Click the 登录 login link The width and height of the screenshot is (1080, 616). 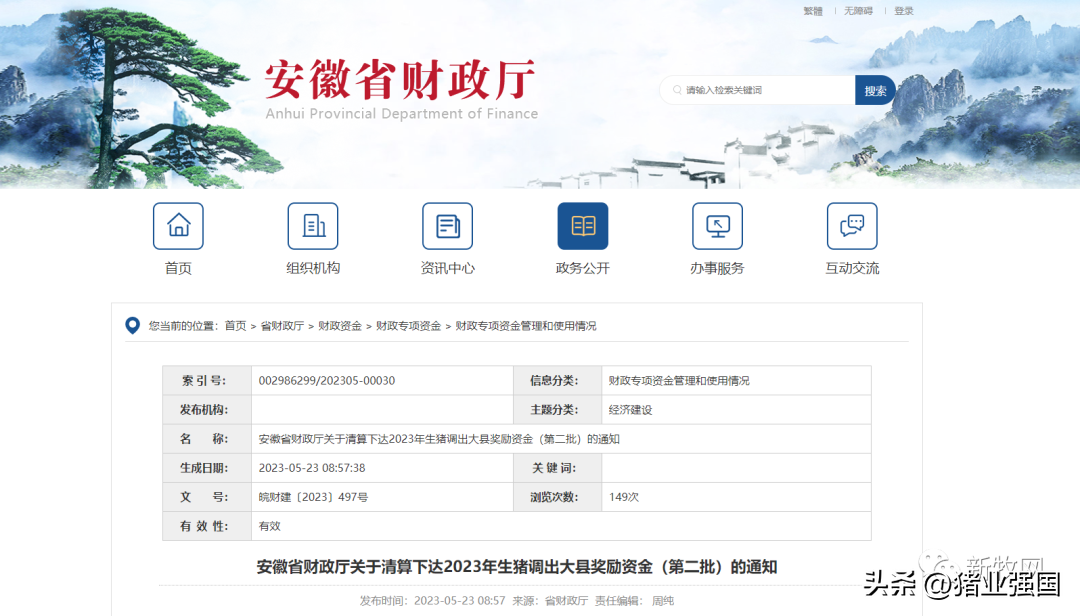click(x=904, y=11)
